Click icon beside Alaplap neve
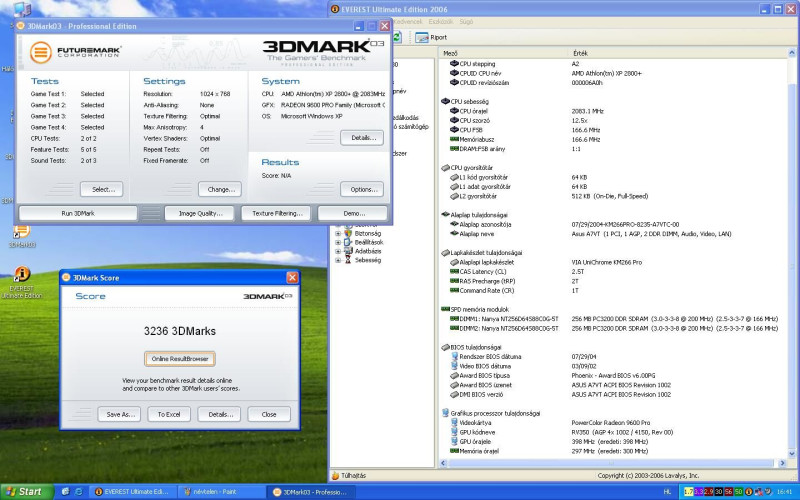Viewport: 800px width, 500px height. pyautogui.click(x=454, y=234)
